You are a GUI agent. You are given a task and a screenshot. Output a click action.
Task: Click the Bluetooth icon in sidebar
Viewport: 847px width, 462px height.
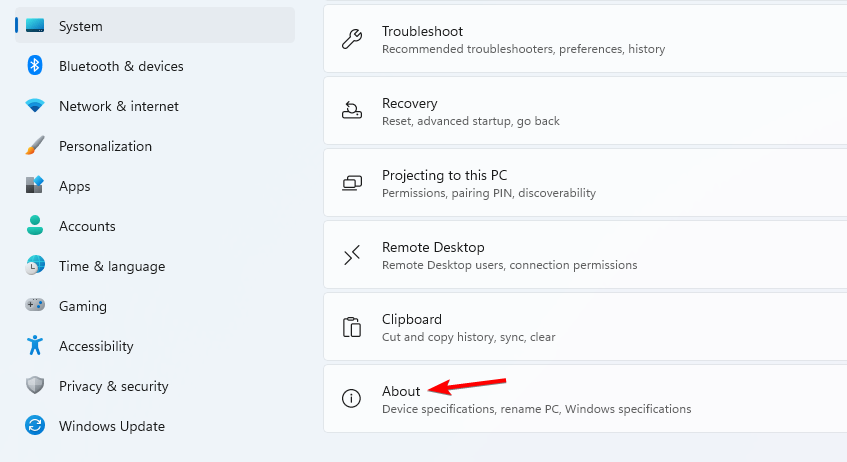(x=35, y=66)
